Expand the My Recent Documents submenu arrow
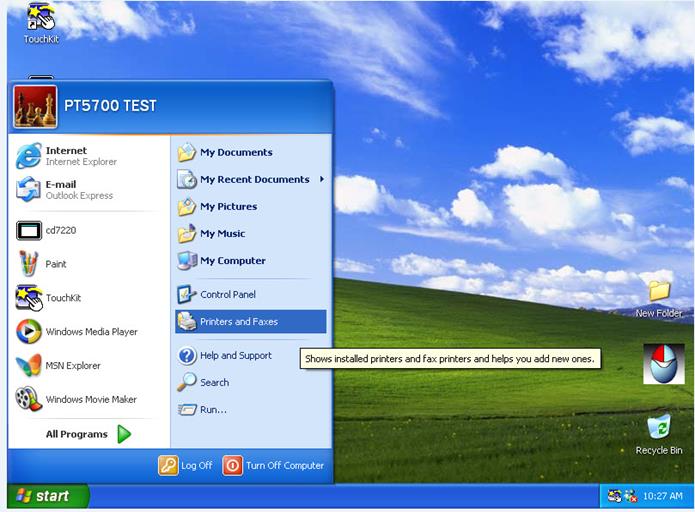The width and height of the screenshot is (695, 512). tap(322, 179)
